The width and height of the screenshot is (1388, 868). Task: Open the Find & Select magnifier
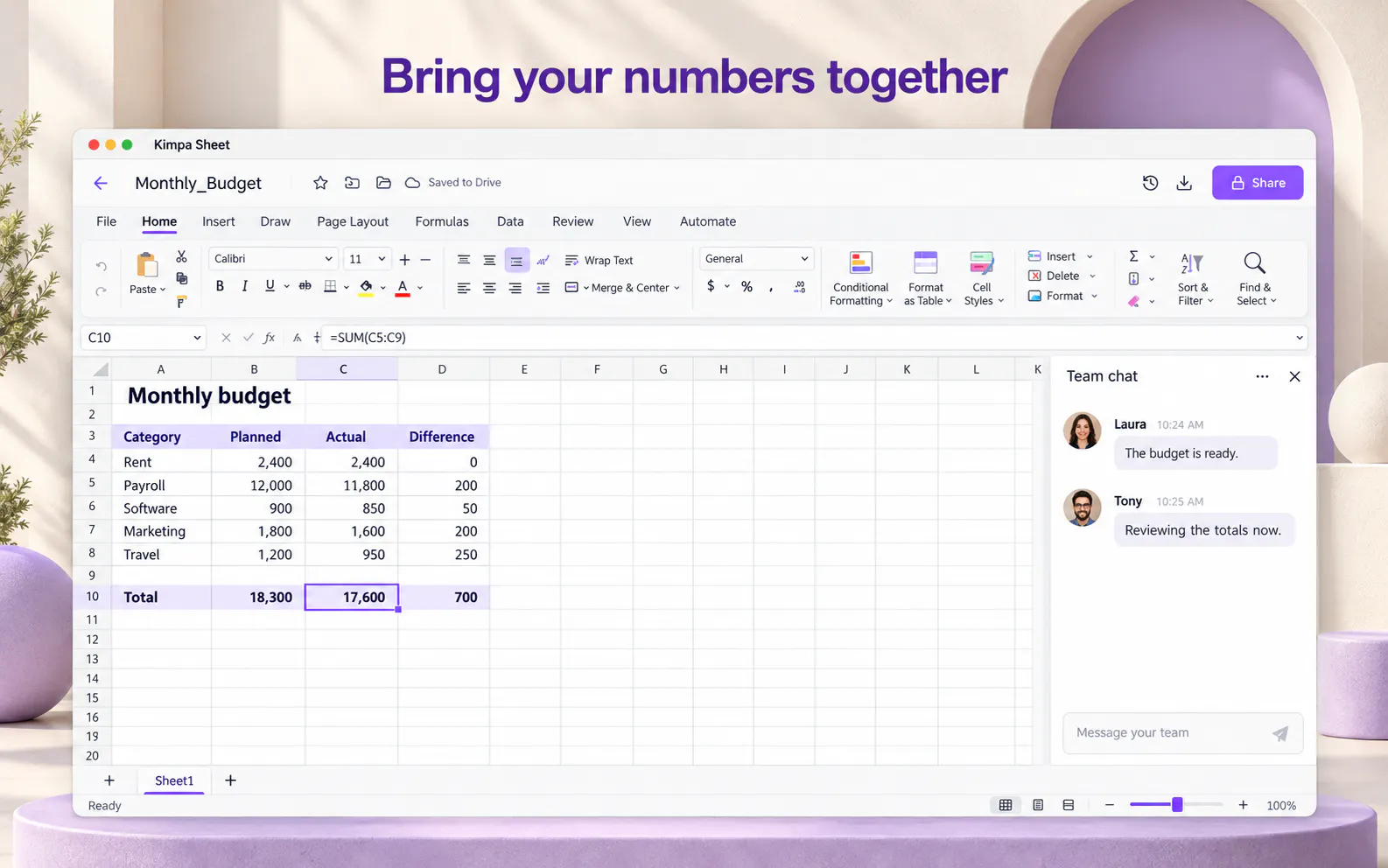tap(1254, 262)
